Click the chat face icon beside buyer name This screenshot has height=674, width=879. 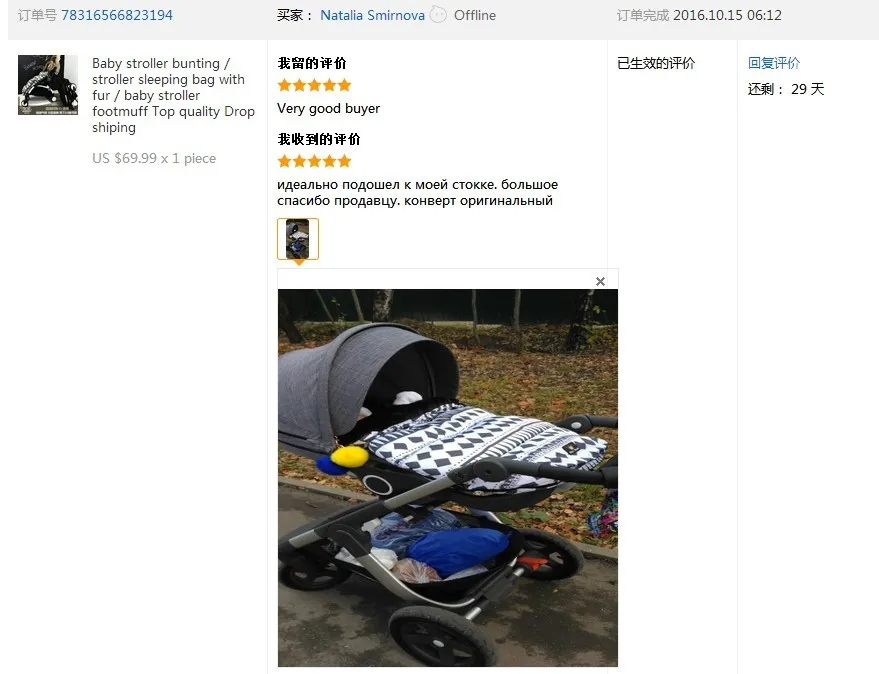point(438,15)
